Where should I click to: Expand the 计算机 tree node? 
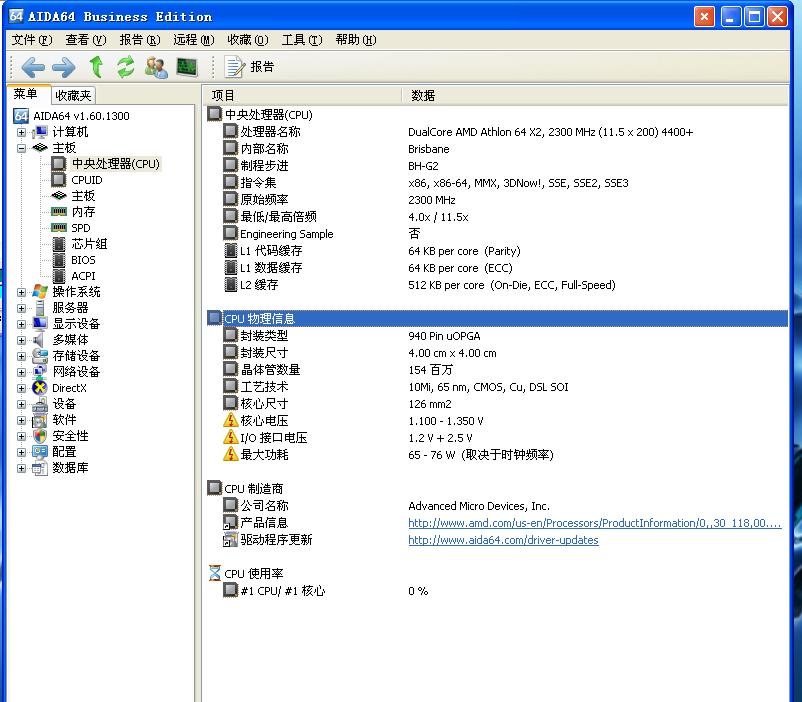[x=21, y=133]
